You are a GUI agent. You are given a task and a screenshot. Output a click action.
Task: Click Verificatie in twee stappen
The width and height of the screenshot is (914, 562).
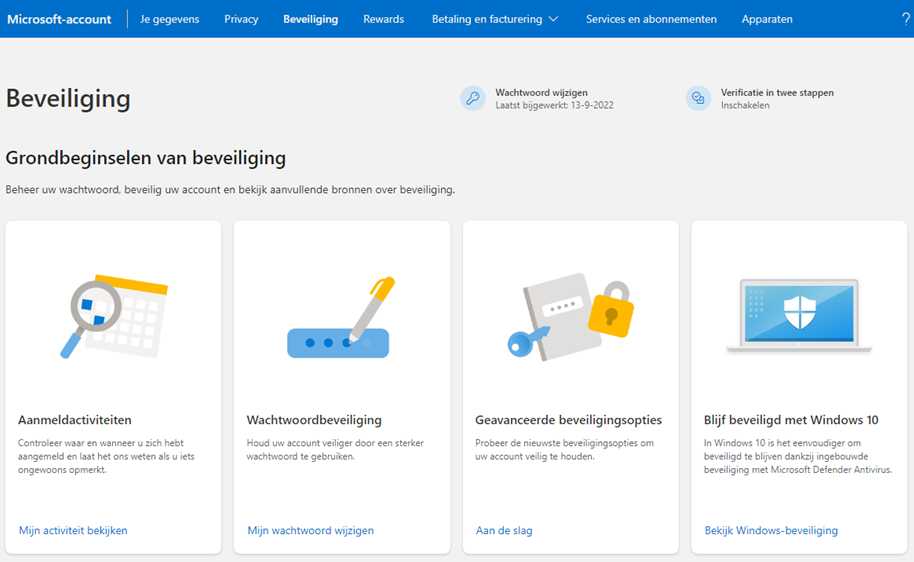777,92
